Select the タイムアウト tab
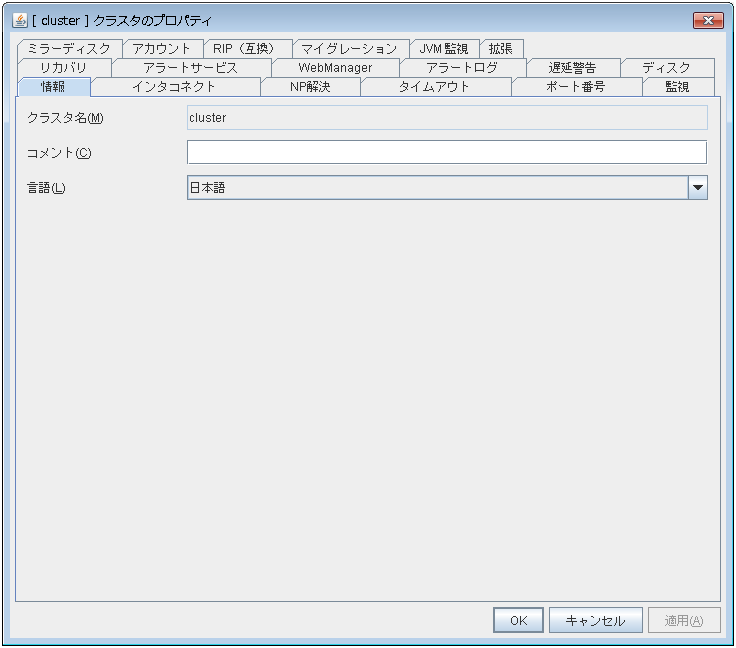Image resolution: width=736 pixels, height=648 pixels. pos(434,87)
